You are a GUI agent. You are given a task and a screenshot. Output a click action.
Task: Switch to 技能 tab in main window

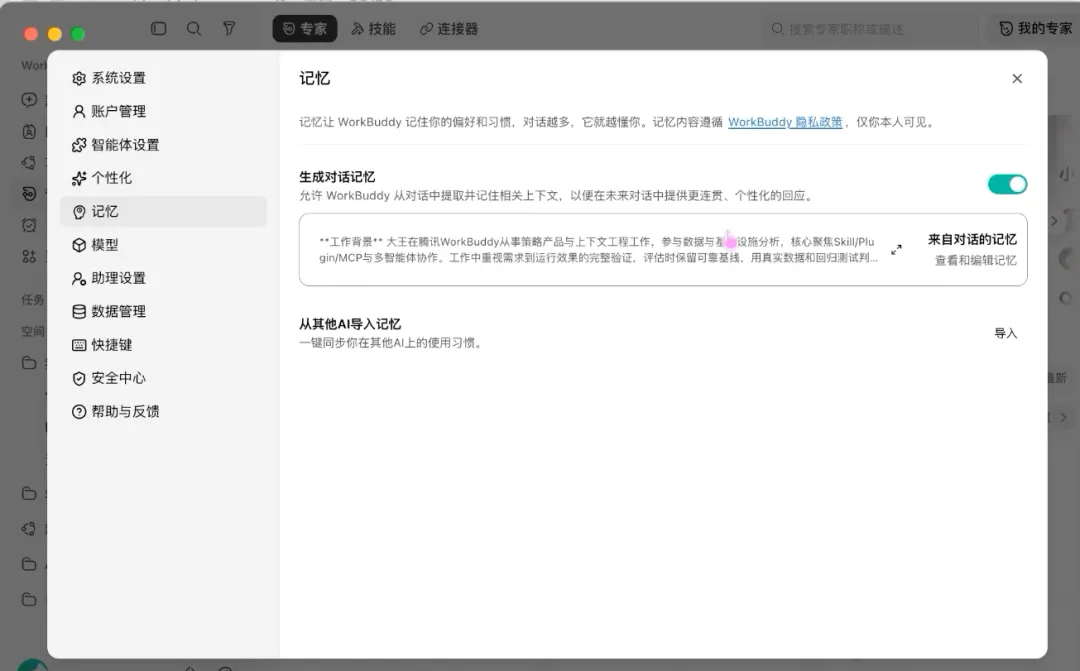(x=373, y=29)
